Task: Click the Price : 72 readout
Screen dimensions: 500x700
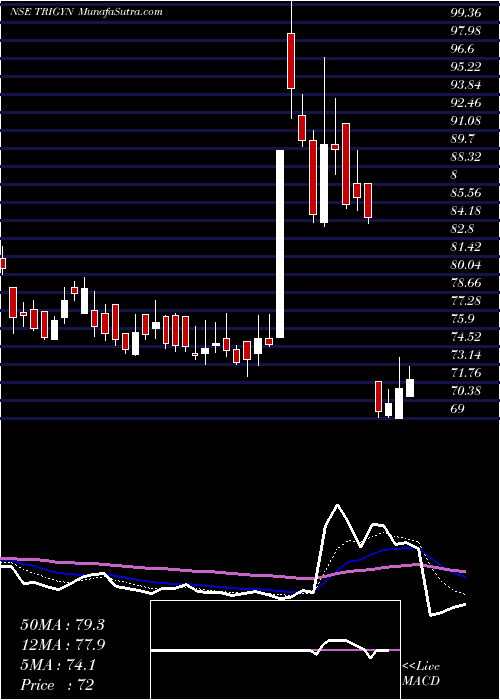Action: 57,685
